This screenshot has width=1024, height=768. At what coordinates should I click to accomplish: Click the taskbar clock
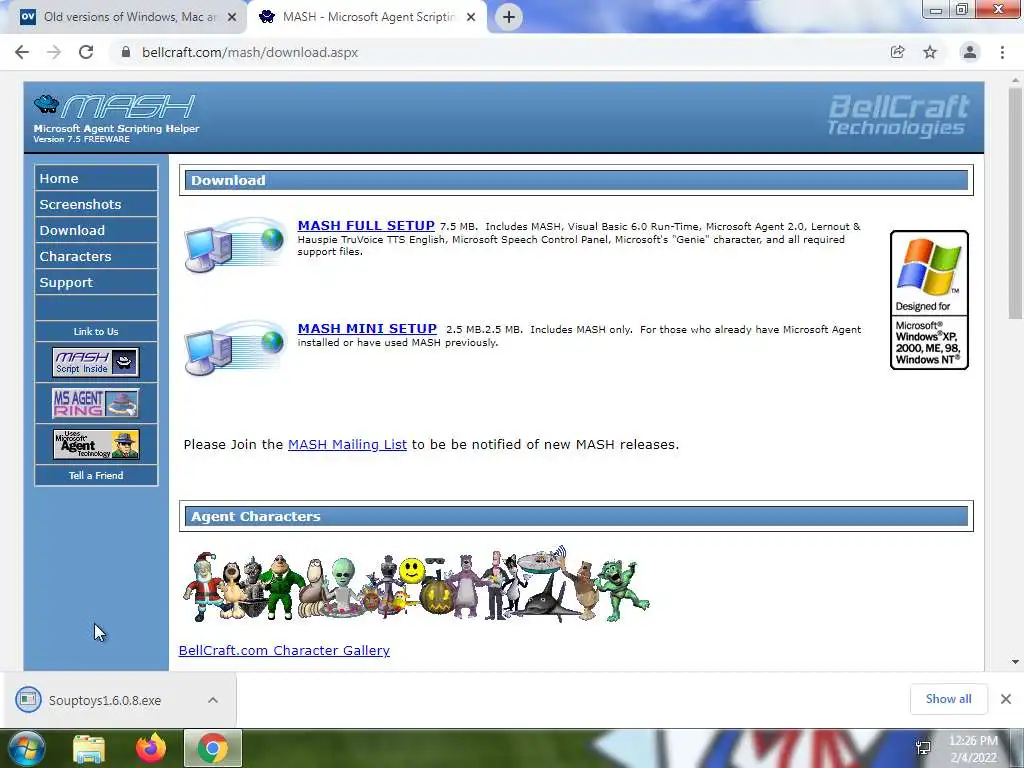tap(973, 749)
